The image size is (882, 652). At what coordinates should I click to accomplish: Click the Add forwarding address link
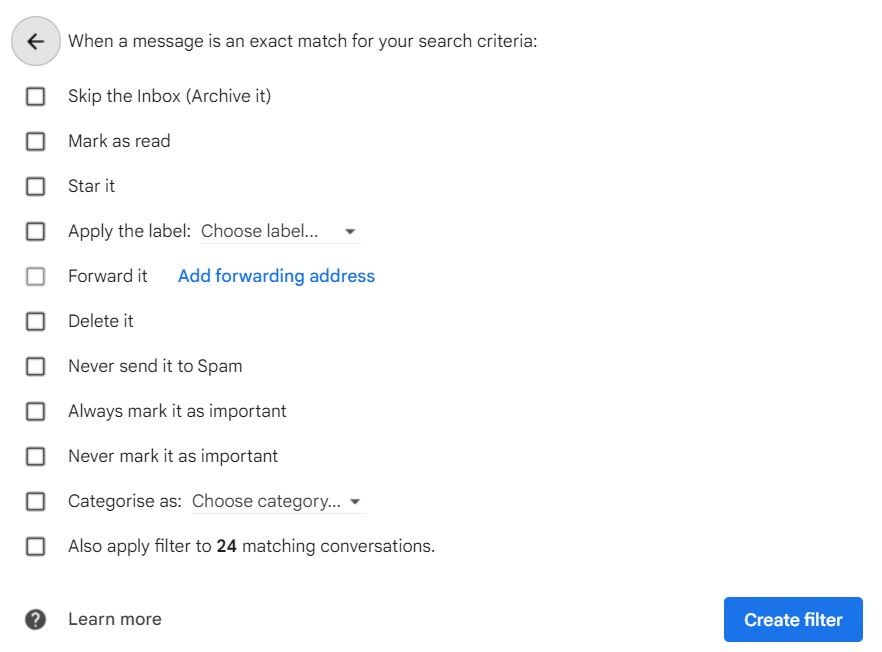[276, 276]
